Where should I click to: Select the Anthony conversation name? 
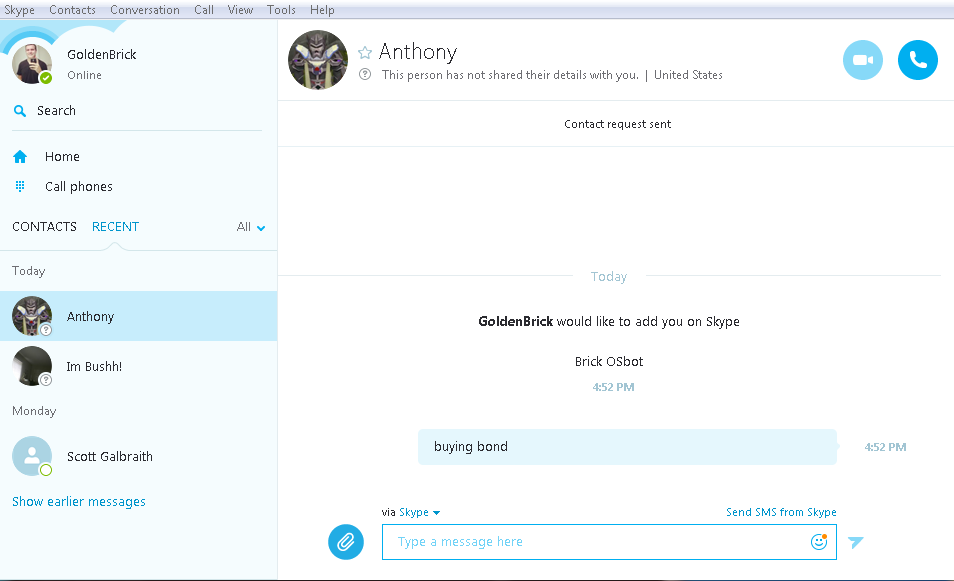pyautogui.click(x=91, y=316)
